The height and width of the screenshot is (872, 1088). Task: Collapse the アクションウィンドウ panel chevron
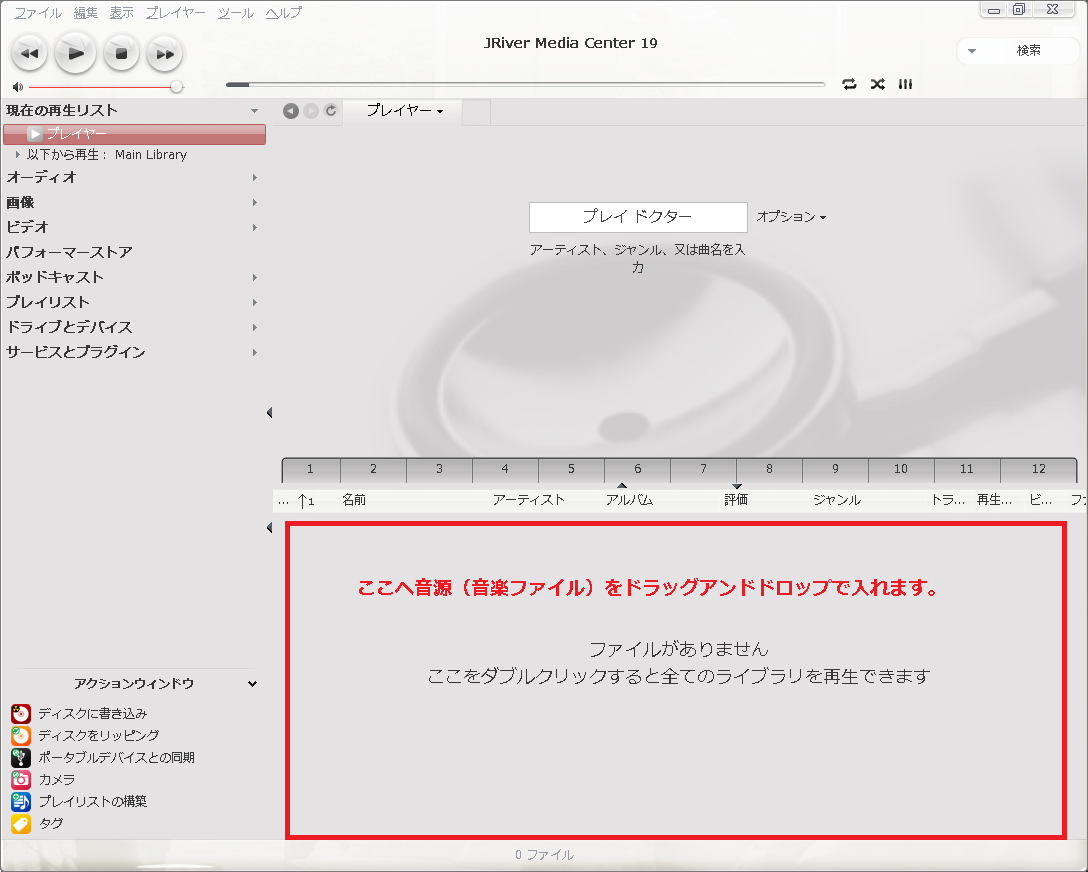click(x=253, y=684)
